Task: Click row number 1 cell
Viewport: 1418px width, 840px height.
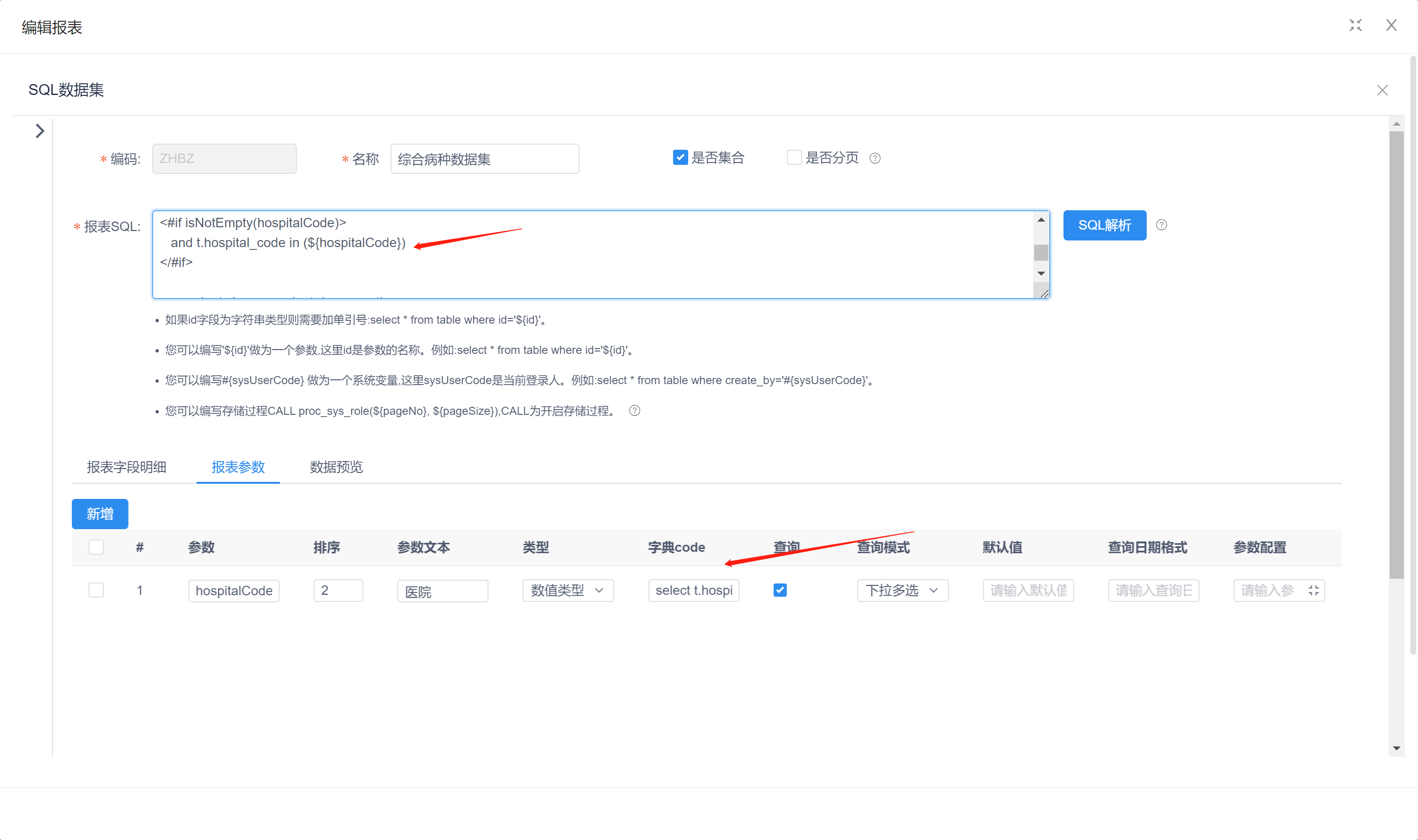Action: (x=139, y=591)
